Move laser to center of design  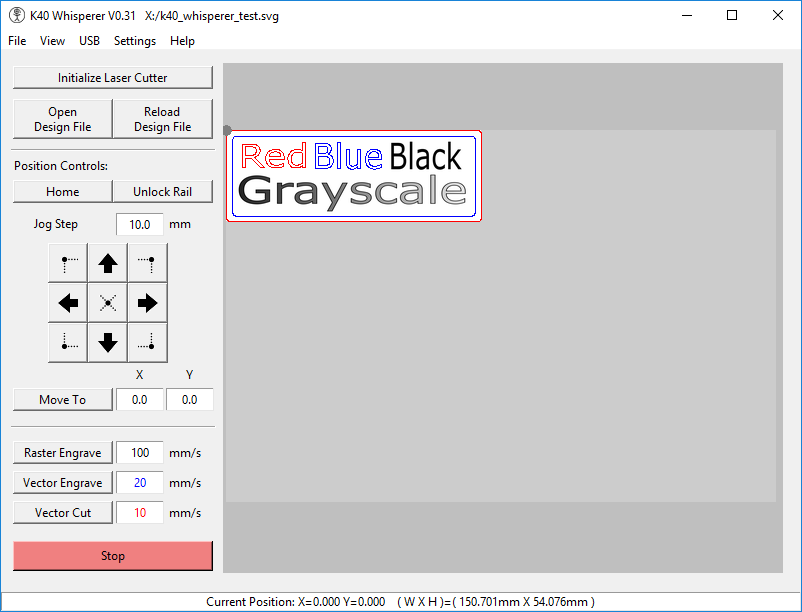(x=108, y=303)
